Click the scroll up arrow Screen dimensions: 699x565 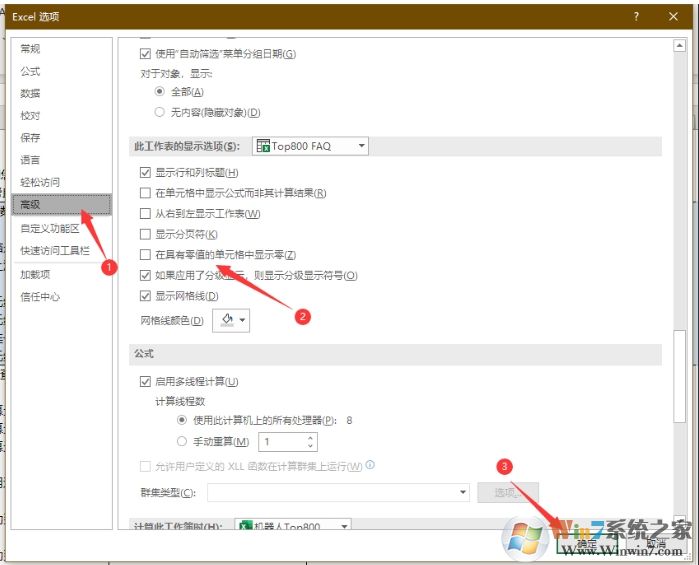679,45
